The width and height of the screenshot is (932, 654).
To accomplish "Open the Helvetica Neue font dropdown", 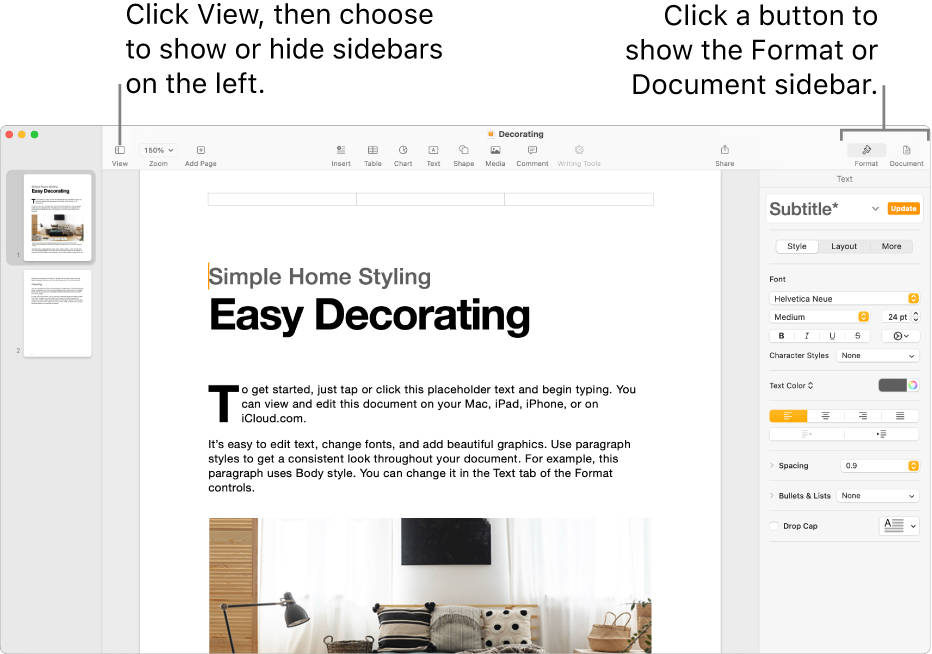I will coord(843,298).
